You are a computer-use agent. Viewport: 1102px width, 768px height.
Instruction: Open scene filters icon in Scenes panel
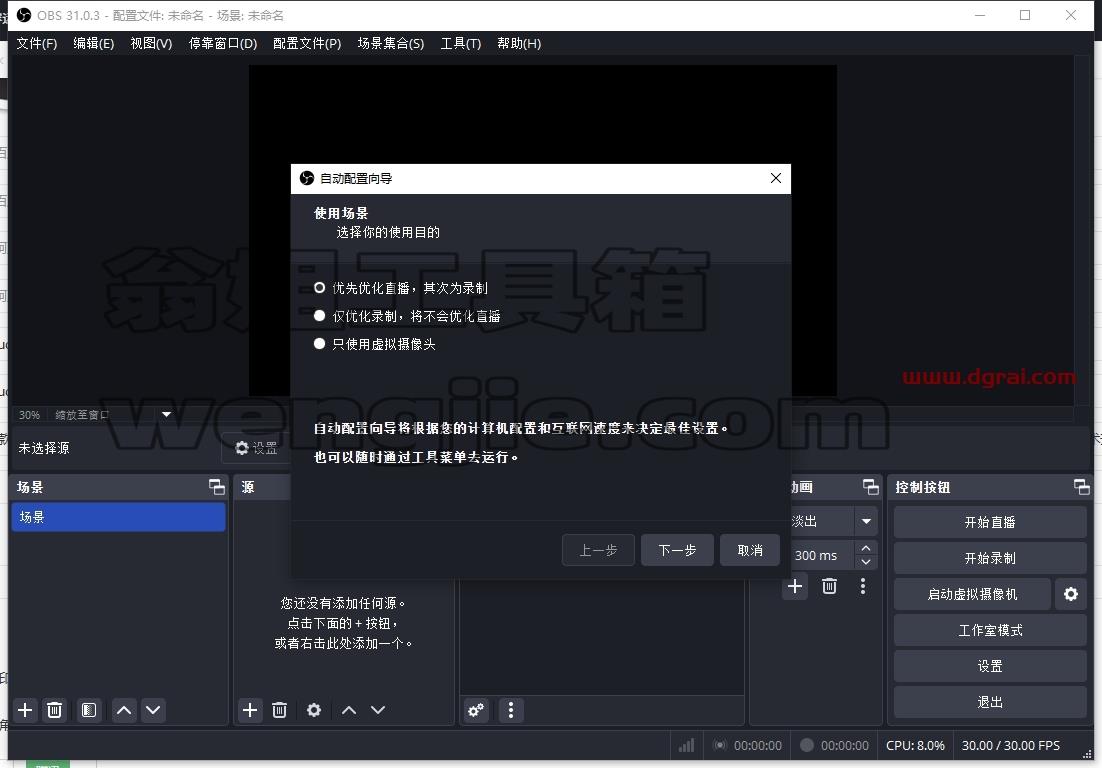[x=89, y=710]
